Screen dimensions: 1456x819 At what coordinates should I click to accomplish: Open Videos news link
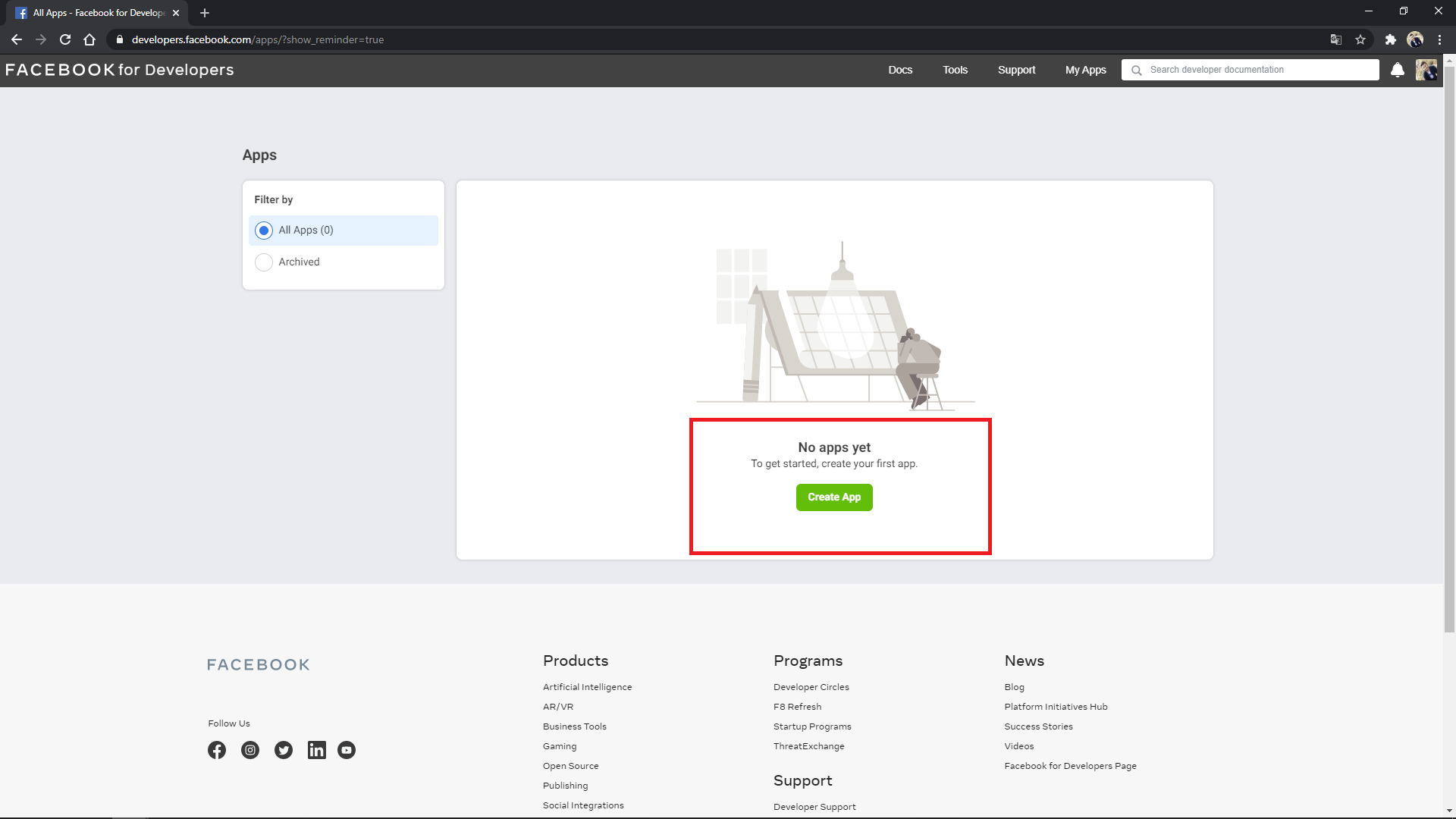tap(1019, 746)
